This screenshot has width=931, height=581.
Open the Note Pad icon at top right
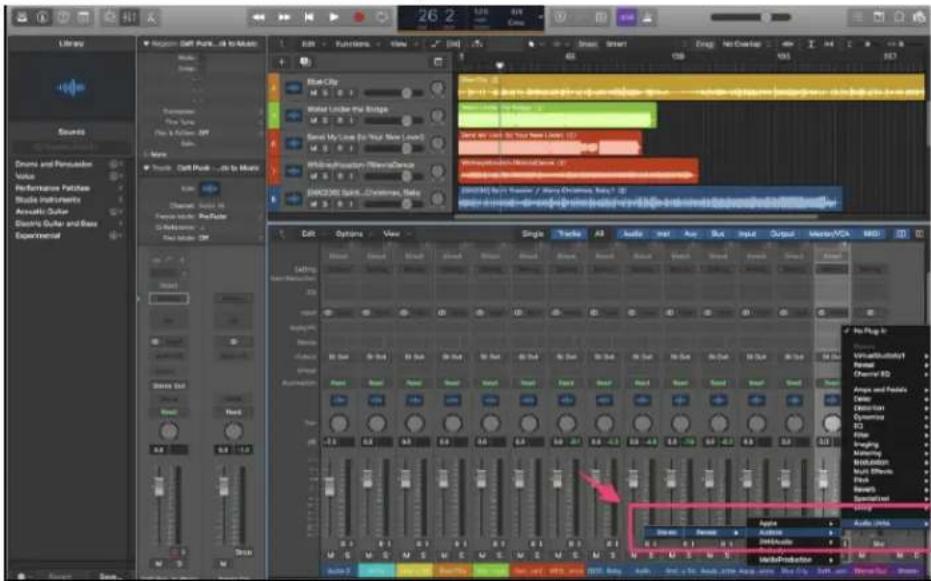(x=878, y=17)
